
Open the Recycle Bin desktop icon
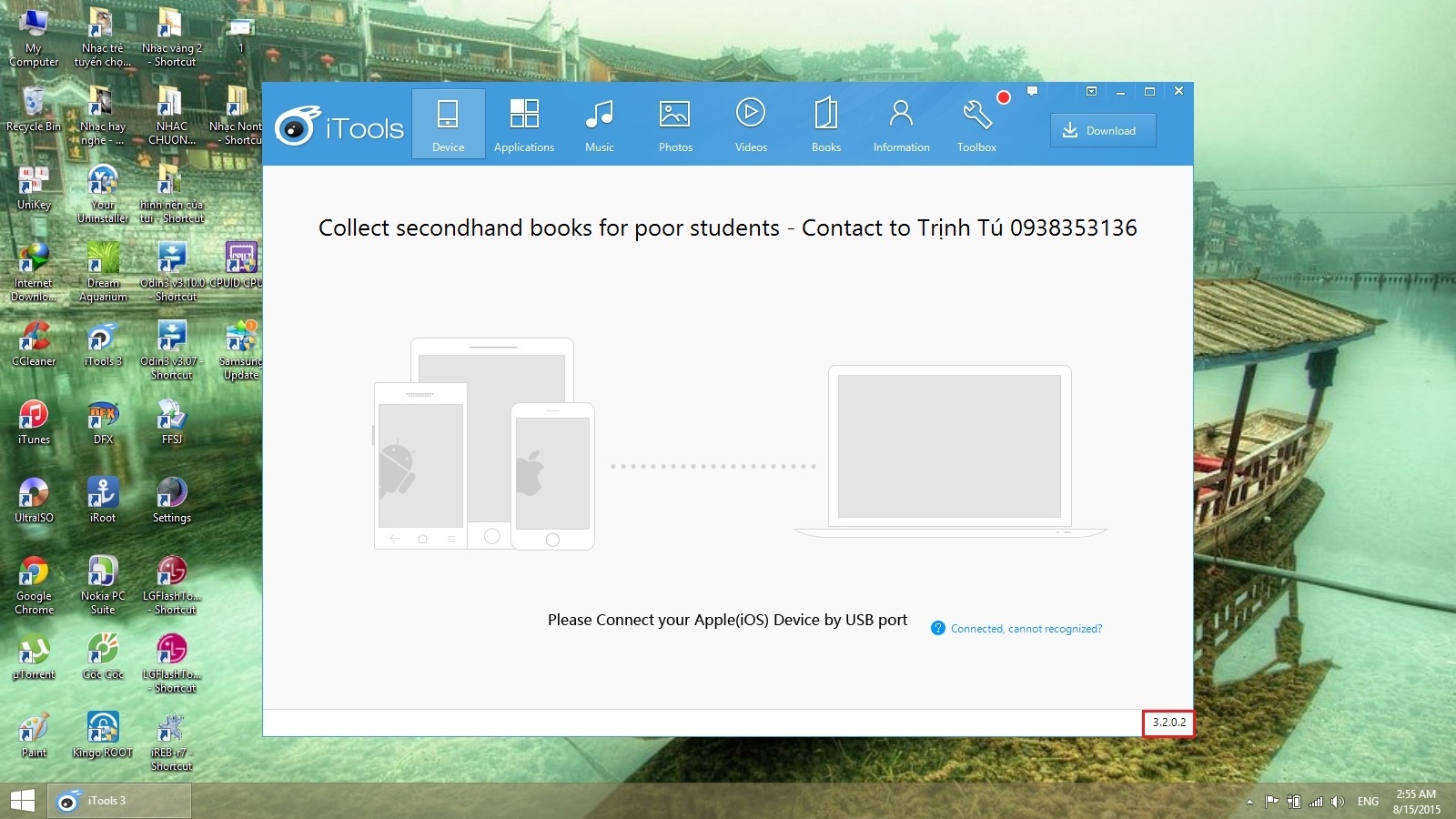[34, 109]
